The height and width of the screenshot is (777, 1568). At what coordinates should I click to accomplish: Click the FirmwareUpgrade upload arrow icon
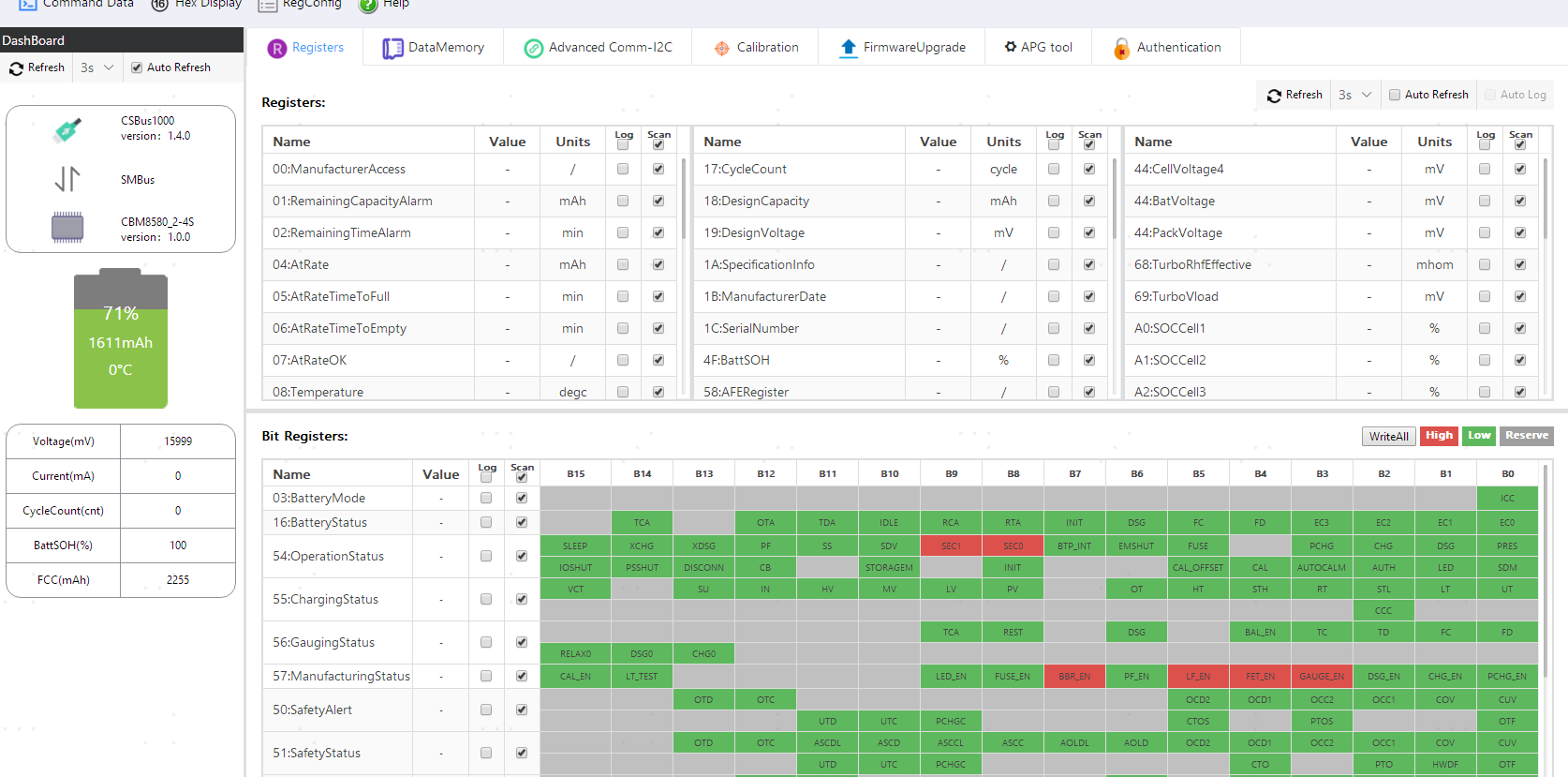848,48
